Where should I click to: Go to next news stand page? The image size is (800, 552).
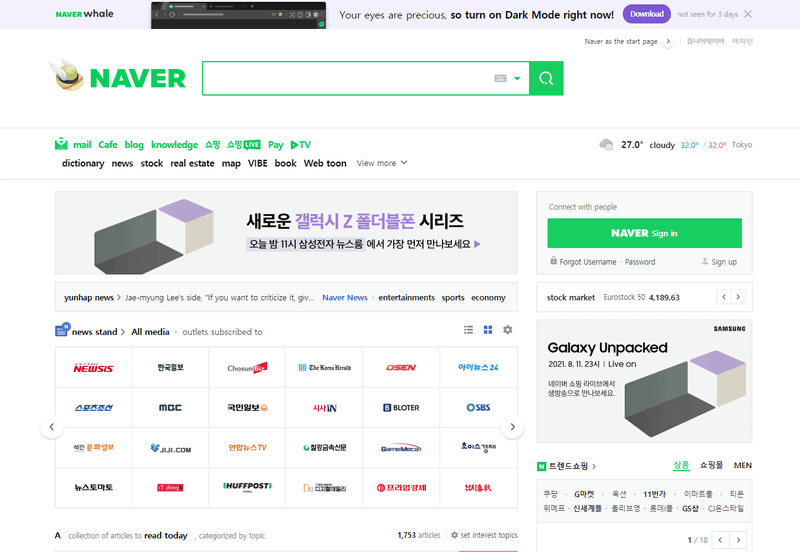point(512,426)
